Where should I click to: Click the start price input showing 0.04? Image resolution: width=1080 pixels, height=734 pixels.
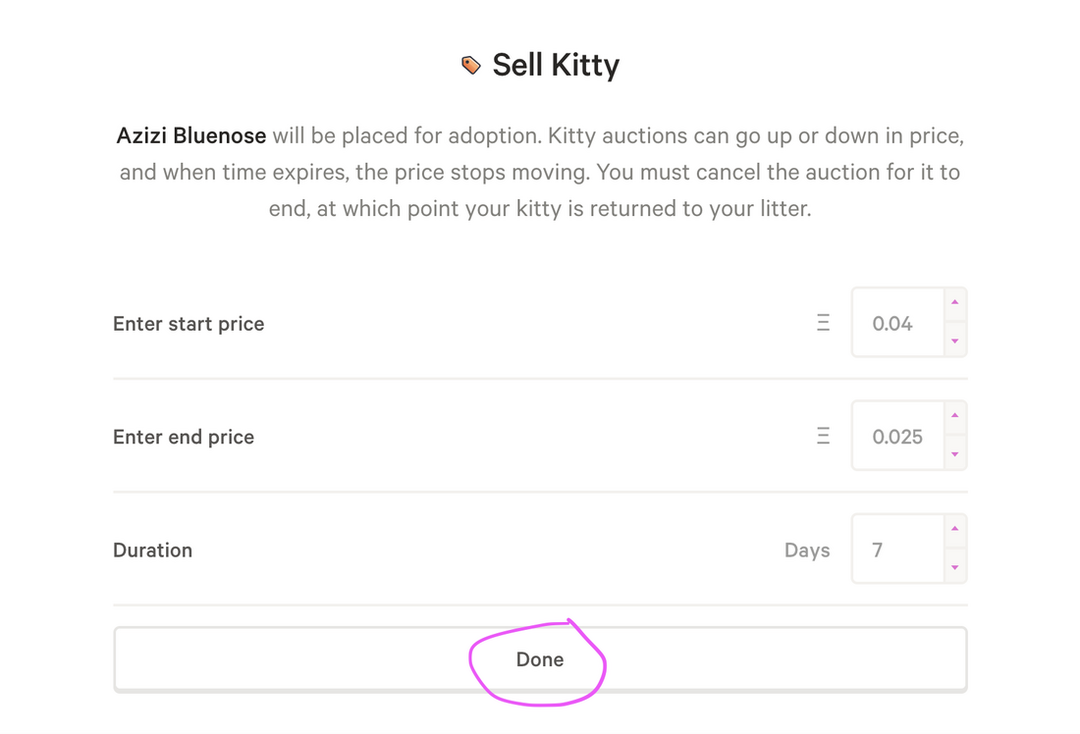coord(897,323)
